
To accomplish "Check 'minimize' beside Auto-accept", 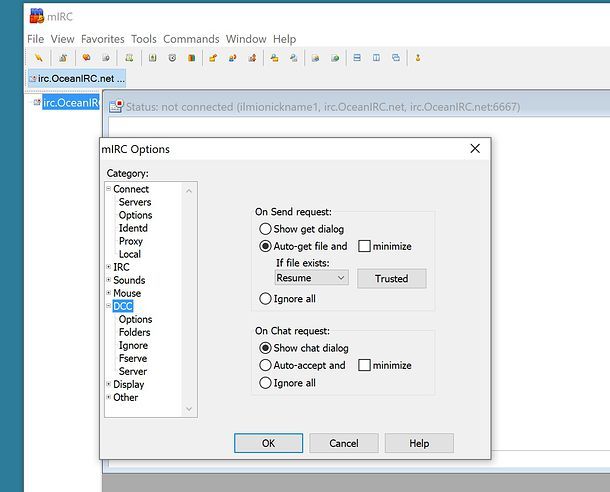I will click(364, 365).
